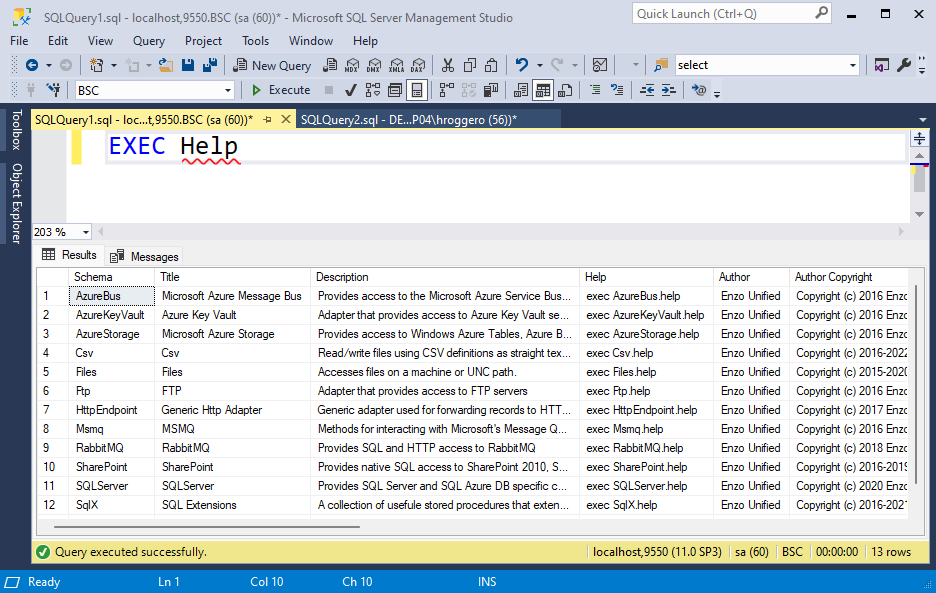Switch to the Messages tab
936x593 pixels.
[144, 256]
